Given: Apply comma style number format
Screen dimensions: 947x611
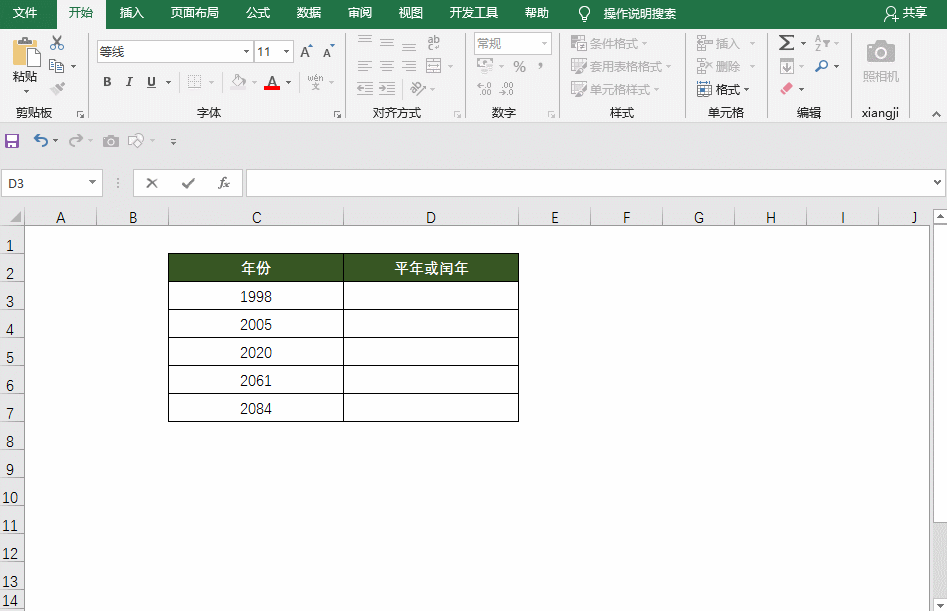Looking at the screenshot, I should point(541,65).
